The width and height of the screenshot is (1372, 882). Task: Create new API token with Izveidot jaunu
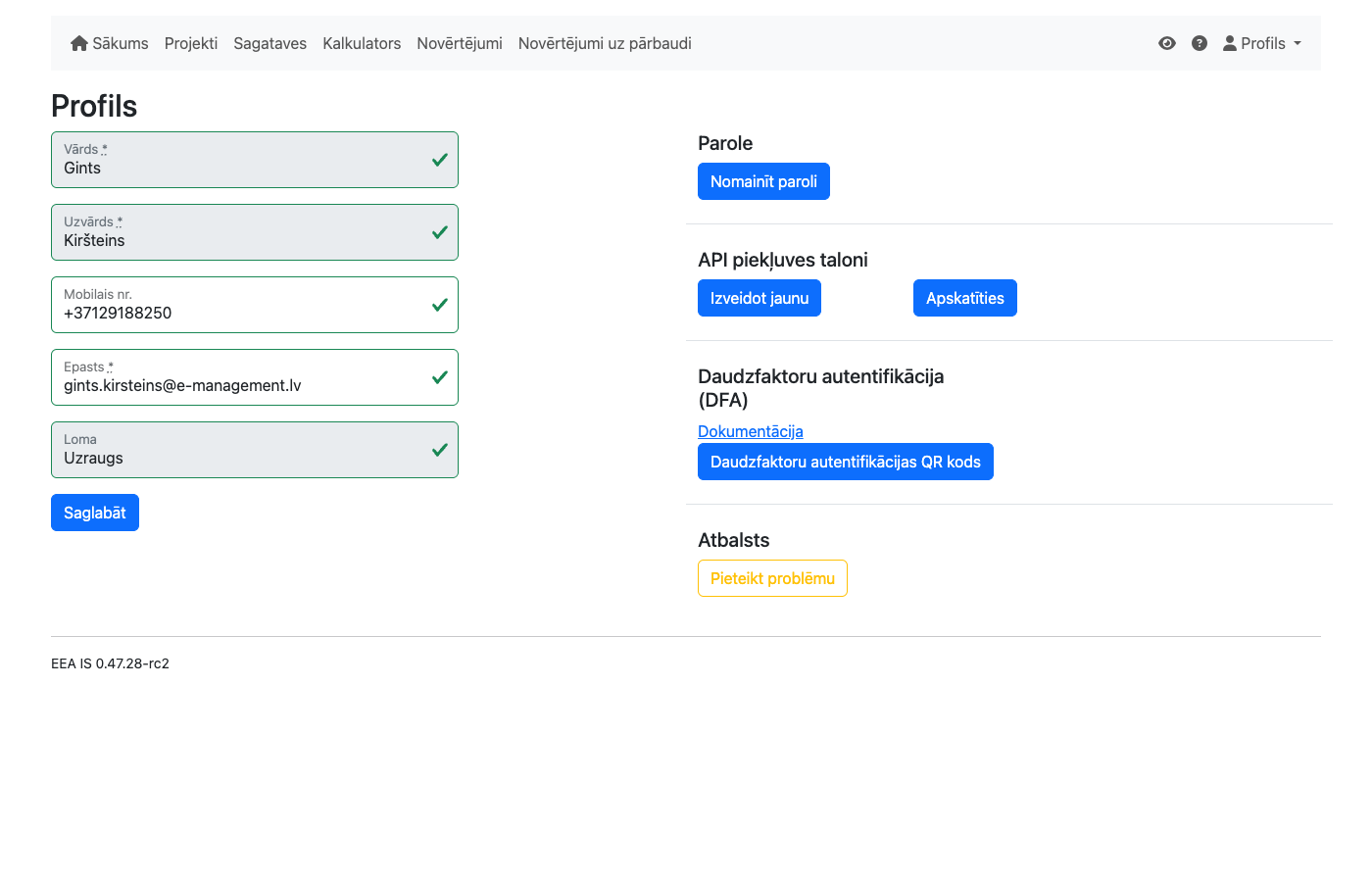[759, 298]
